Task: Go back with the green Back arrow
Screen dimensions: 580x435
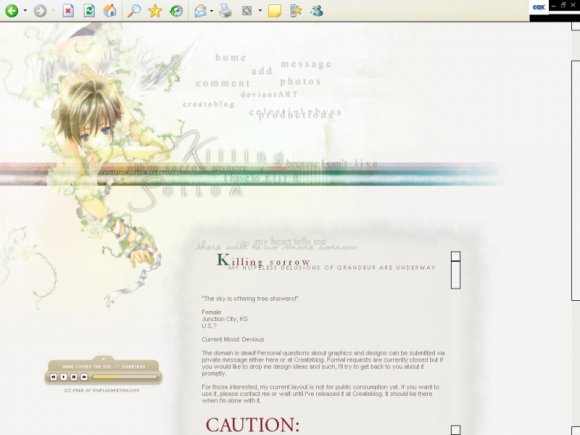Action: [11, 10]
